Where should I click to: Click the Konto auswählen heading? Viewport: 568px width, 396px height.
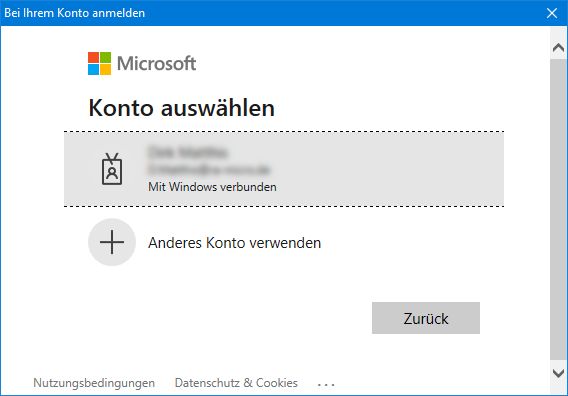181,108
